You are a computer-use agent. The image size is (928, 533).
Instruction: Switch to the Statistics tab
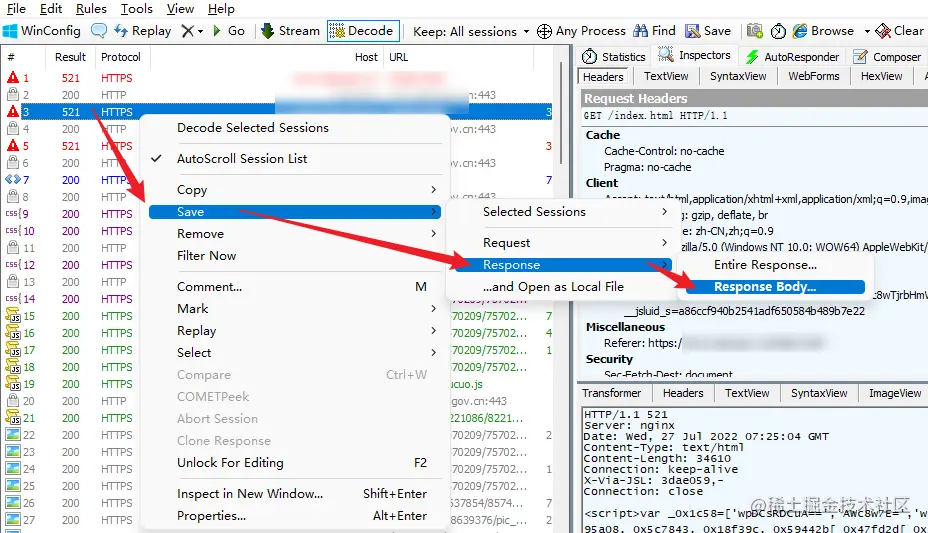tap(614, 57)
